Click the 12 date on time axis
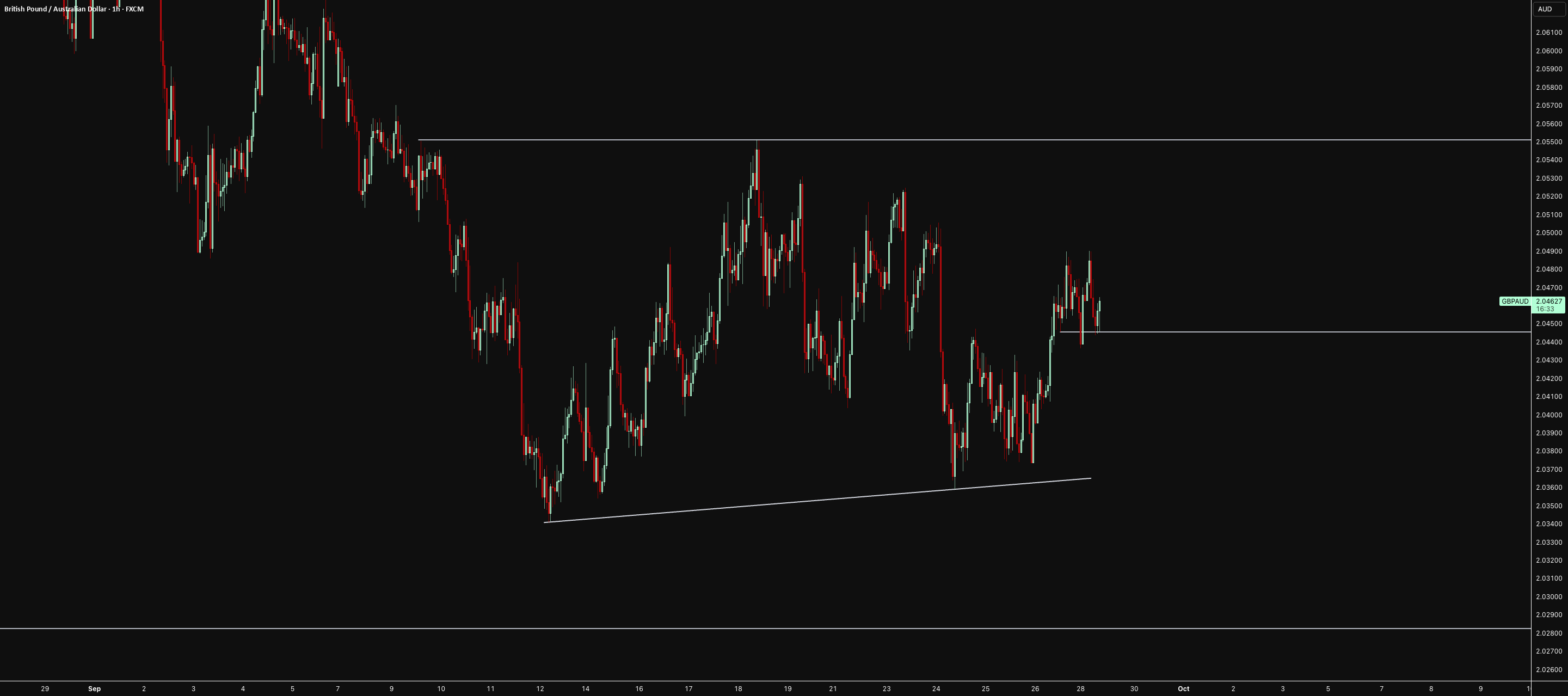This screenshot has height=696, width=1568. point(540,689)
